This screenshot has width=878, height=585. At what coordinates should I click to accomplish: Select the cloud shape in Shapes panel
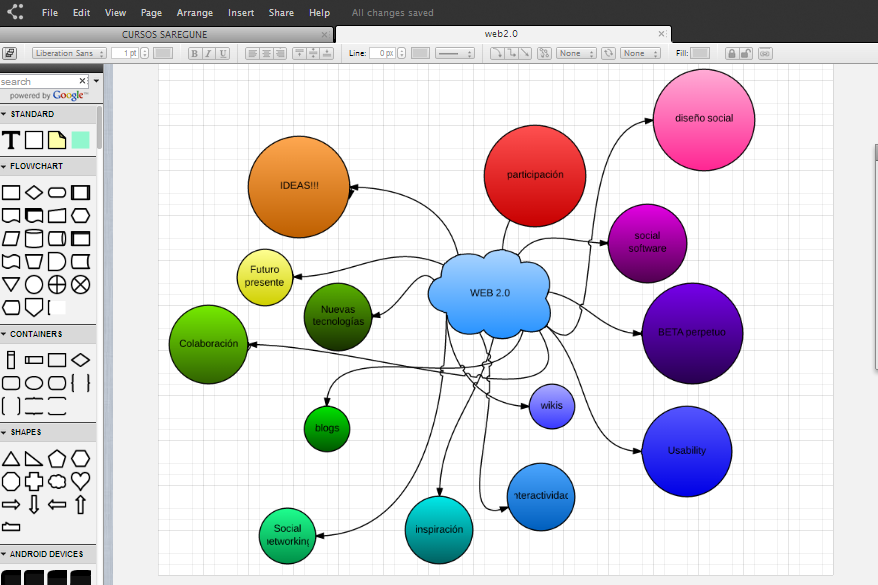[x=57, y=481]
